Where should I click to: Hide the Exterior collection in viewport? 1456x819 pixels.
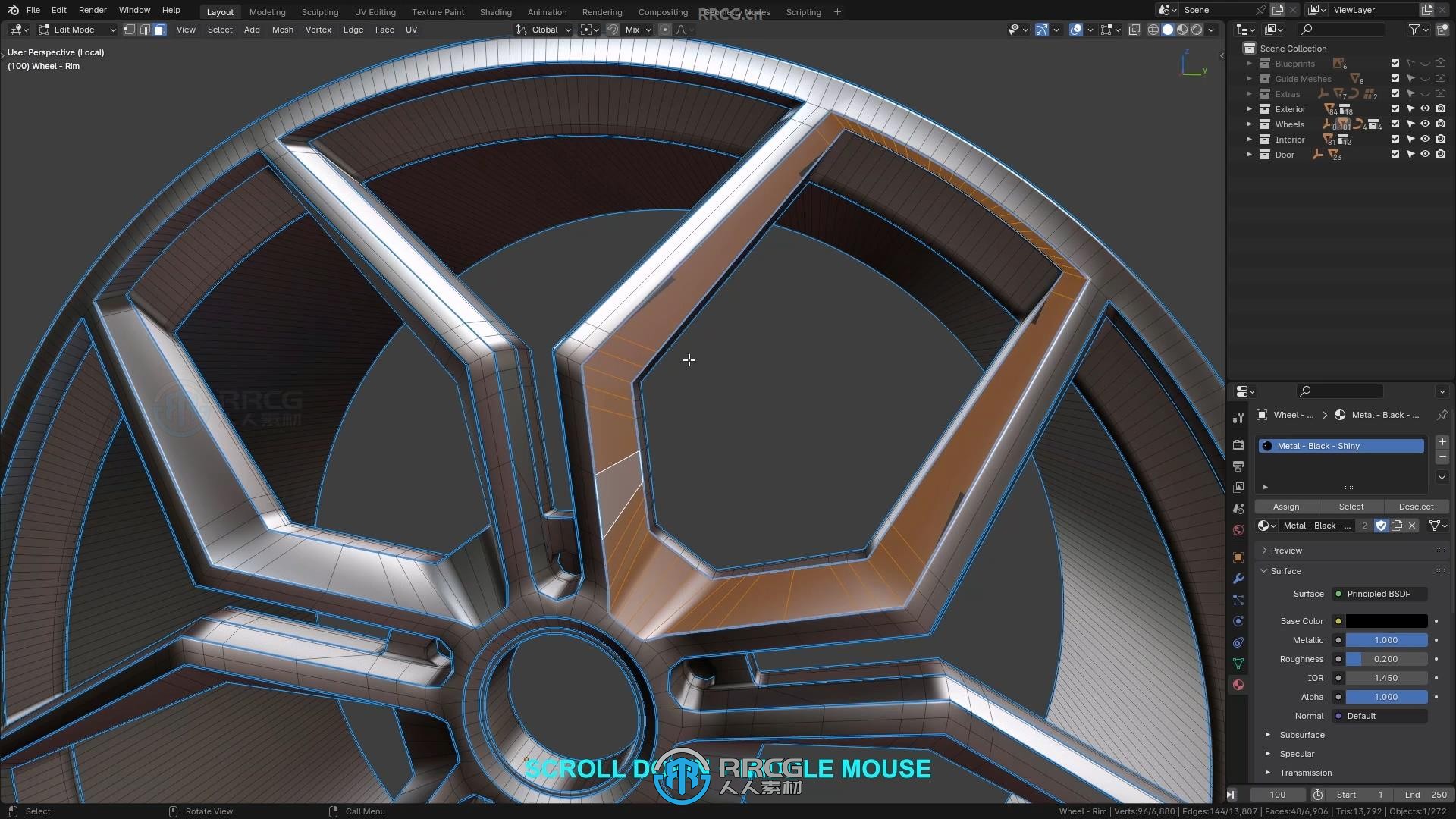click(x=1425, y=109)
